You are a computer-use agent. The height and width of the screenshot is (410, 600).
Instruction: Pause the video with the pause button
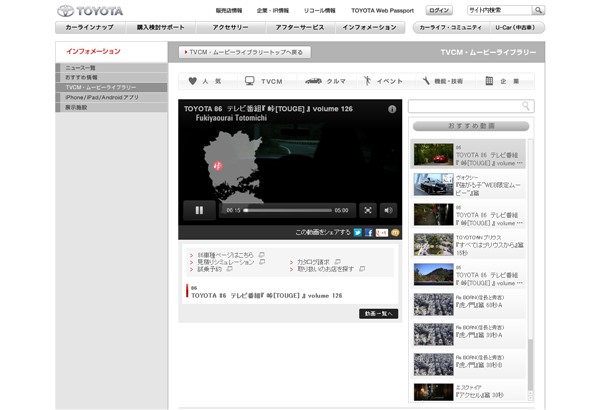[x=199, y=210]
